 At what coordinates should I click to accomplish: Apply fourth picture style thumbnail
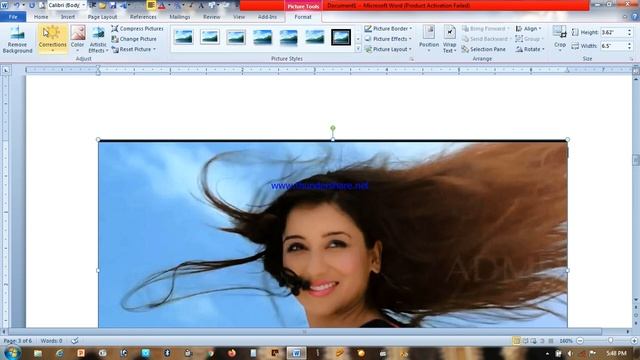click(262, 37)
